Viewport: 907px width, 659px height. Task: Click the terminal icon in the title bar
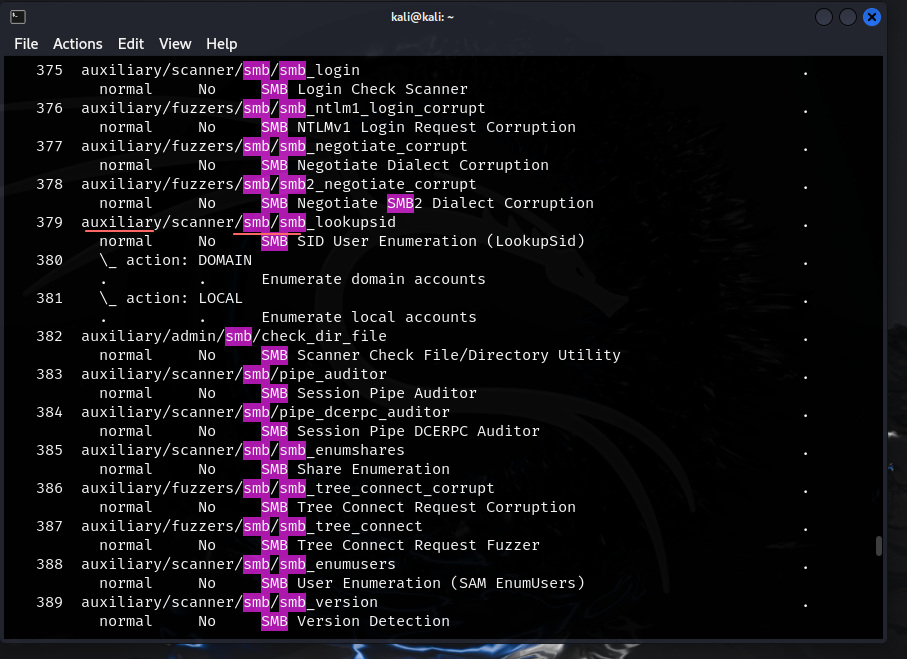coord(18,17)
